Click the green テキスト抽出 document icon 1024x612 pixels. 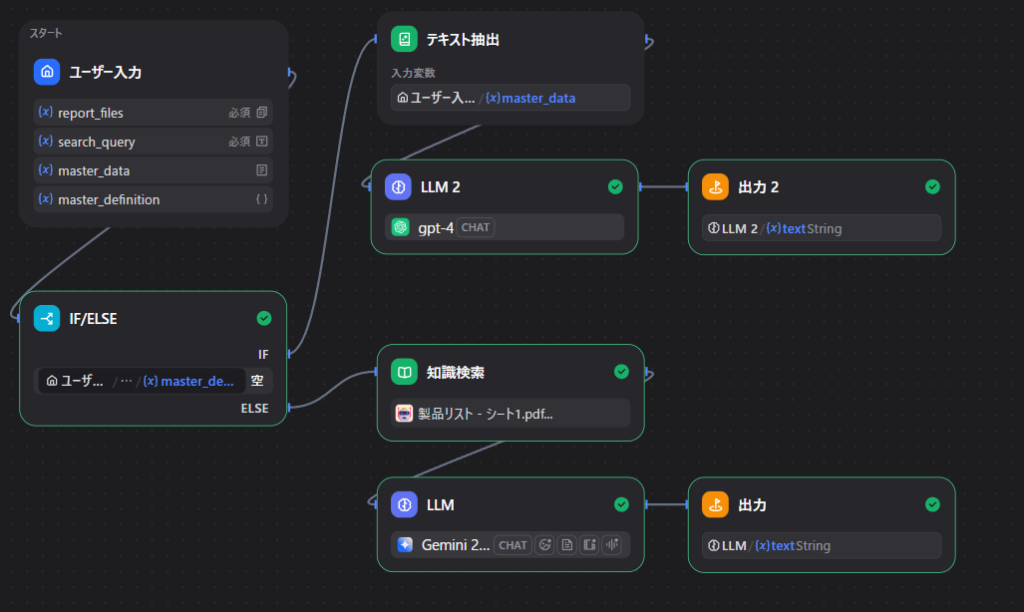point(404,40)
